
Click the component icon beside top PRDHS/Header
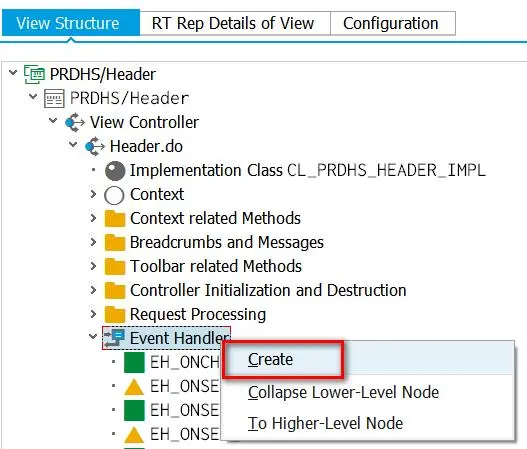(x=34, y=74)
